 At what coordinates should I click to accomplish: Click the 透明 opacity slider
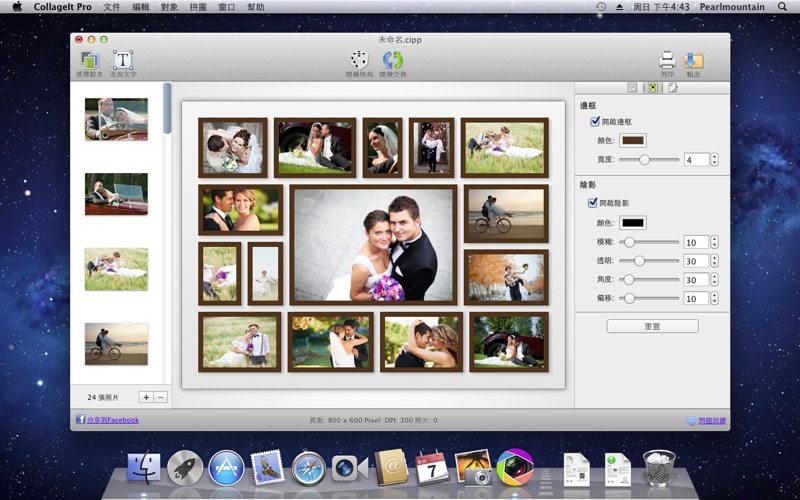649,261
